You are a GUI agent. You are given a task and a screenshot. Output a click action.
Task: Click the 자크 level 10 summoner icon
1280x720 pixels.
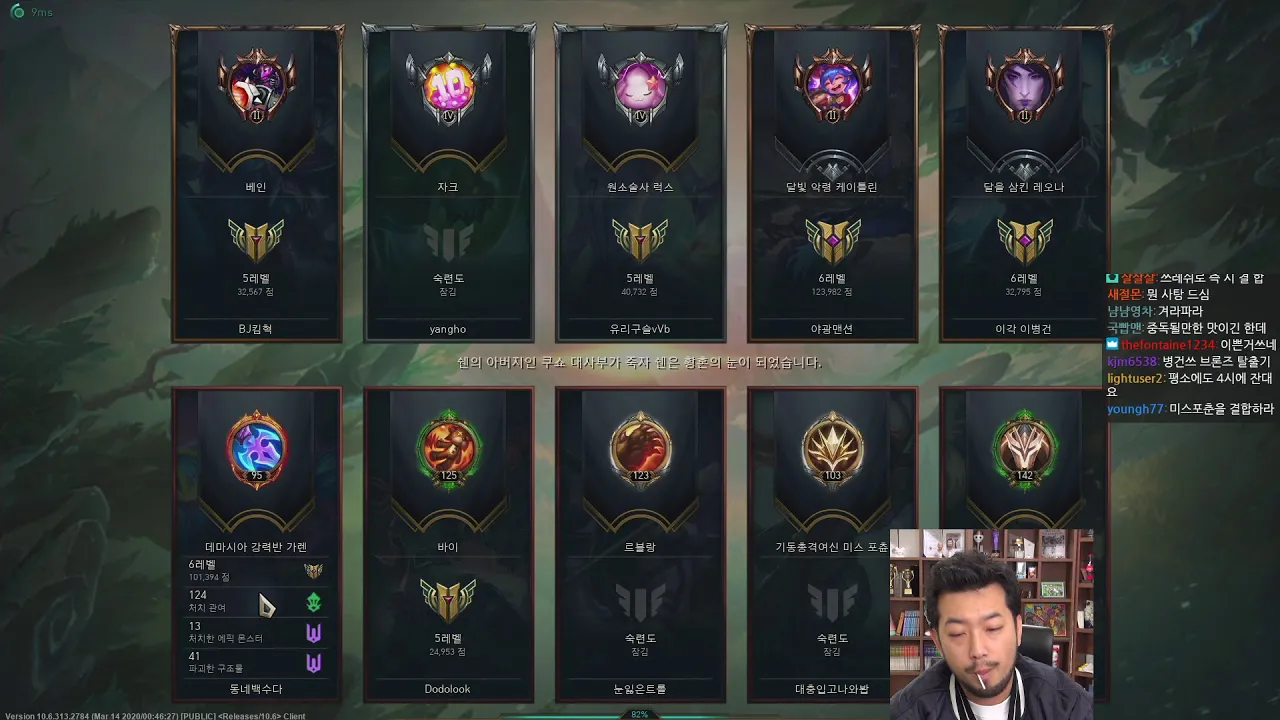point(448,86)
